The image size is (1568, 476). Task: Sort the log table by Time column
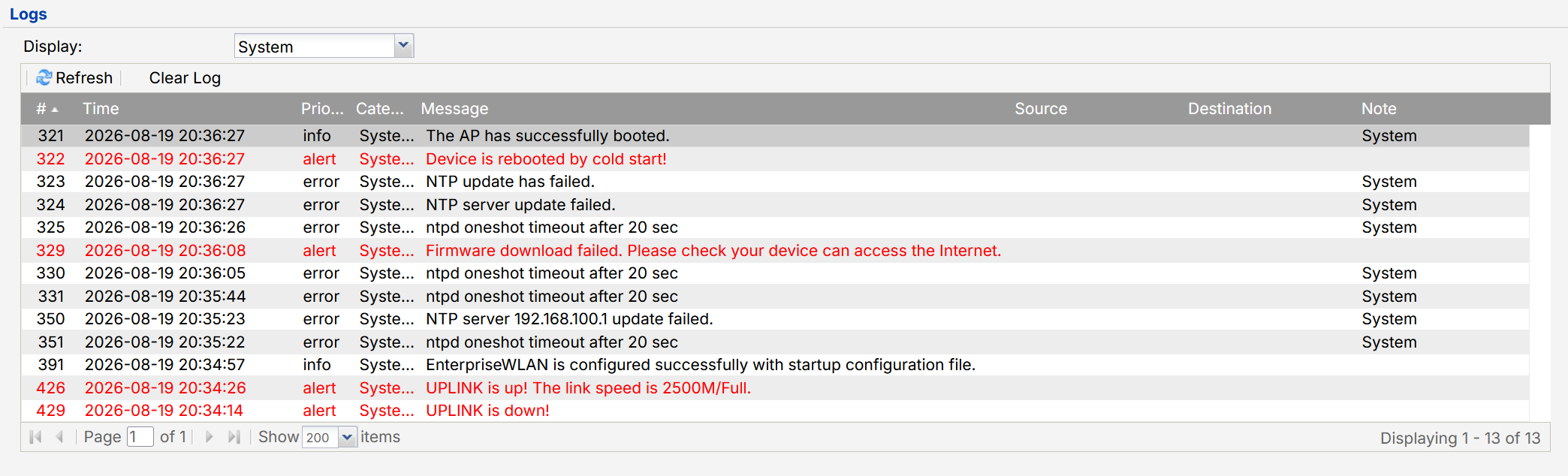pyautogui.click(x=101, y=109)
